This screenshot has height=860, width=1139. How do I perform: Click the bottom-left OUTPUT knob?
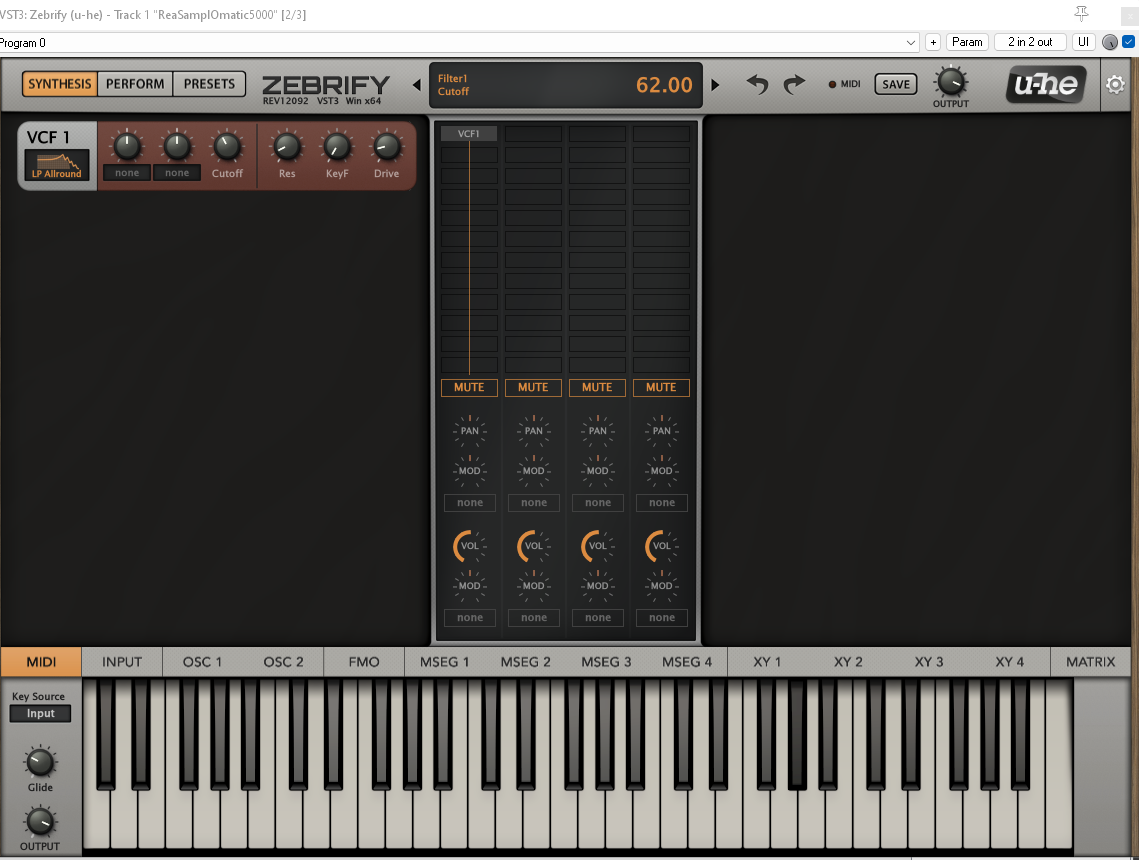[x=40, y=822]
